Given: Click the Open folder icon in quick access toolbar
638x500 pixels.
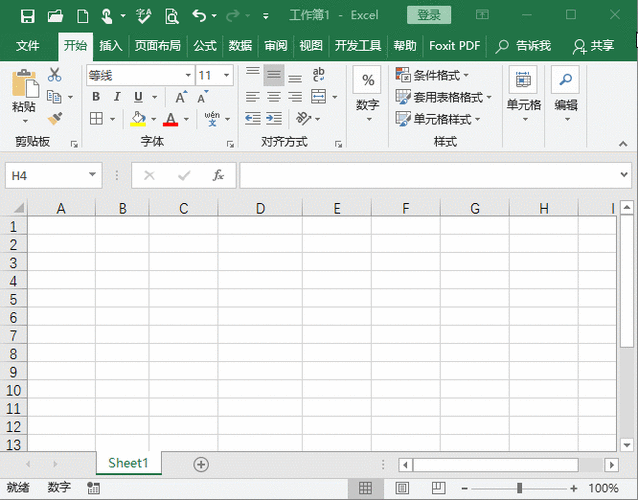Looking at the screenshot, I should click(x=55, y=16).
